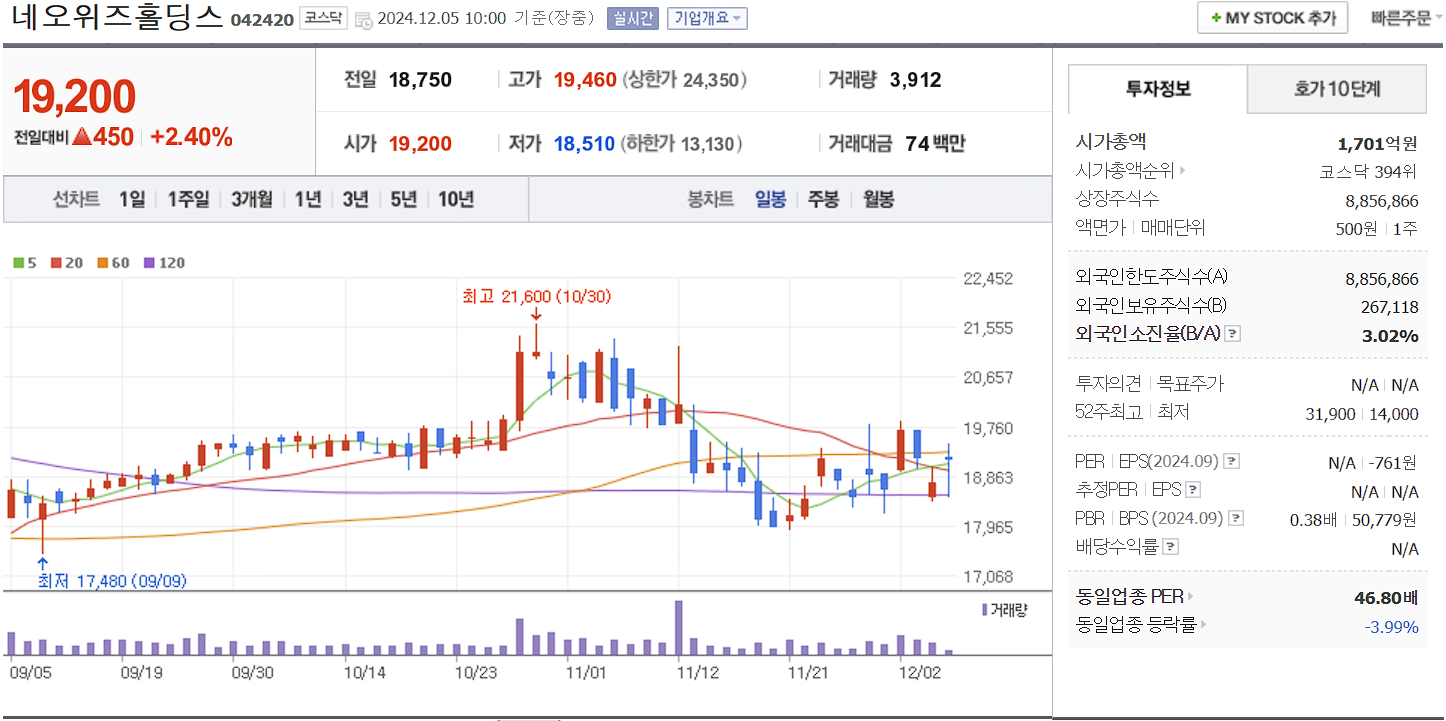Click the 빠른주문 button
The height and width of the screenshot is (721, 1446).
[x=1402, y=17]
